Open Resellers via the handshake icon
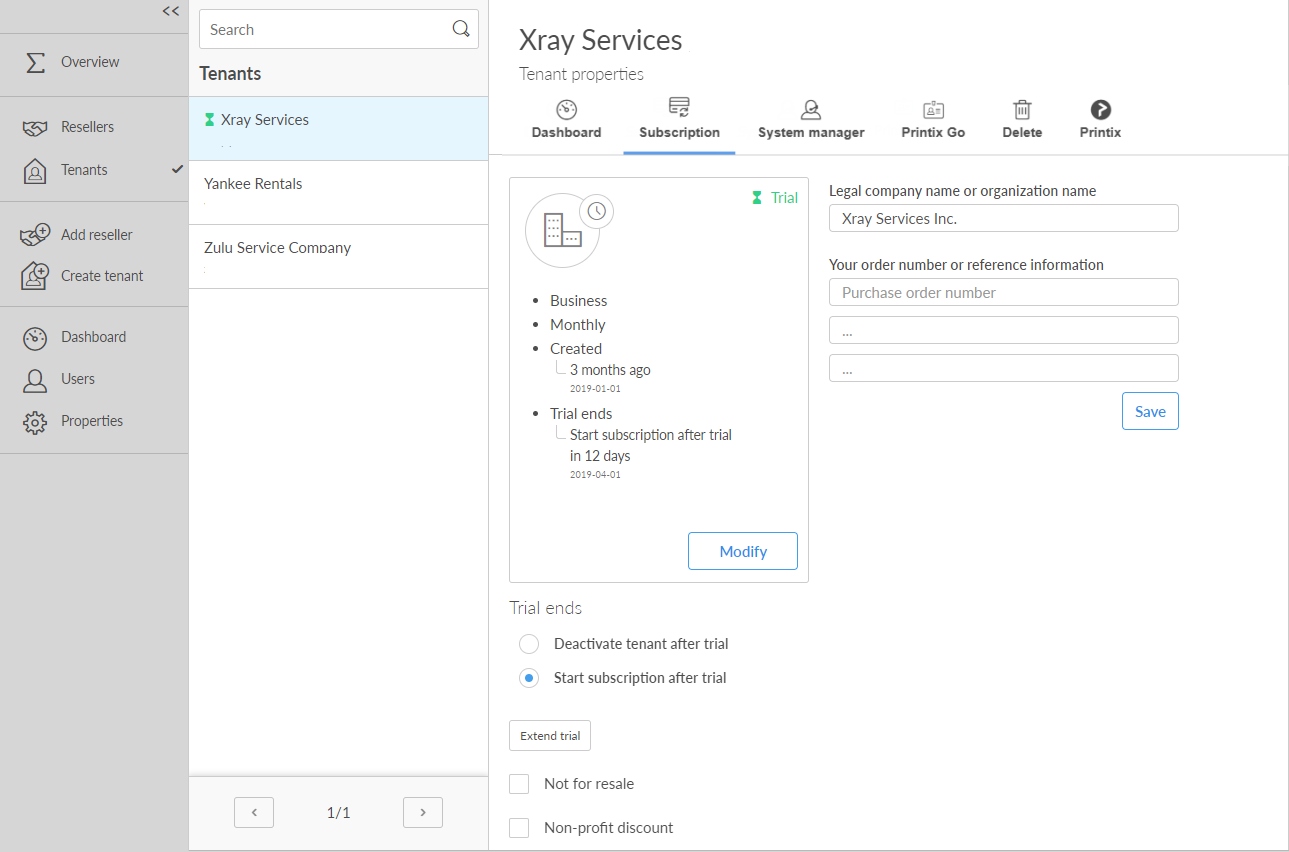 click(35, 128)
